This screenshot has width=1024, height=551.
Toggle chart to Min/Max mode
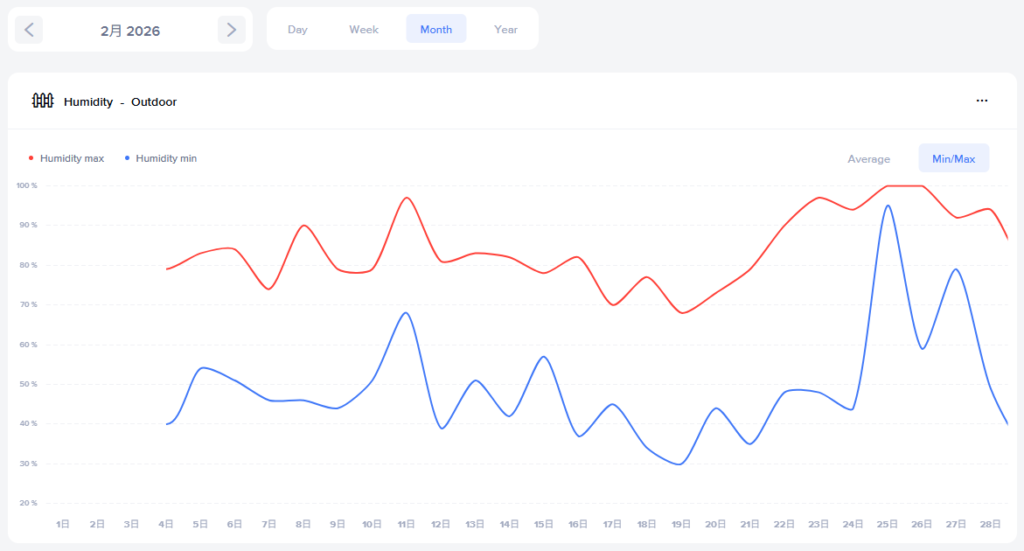953,159
